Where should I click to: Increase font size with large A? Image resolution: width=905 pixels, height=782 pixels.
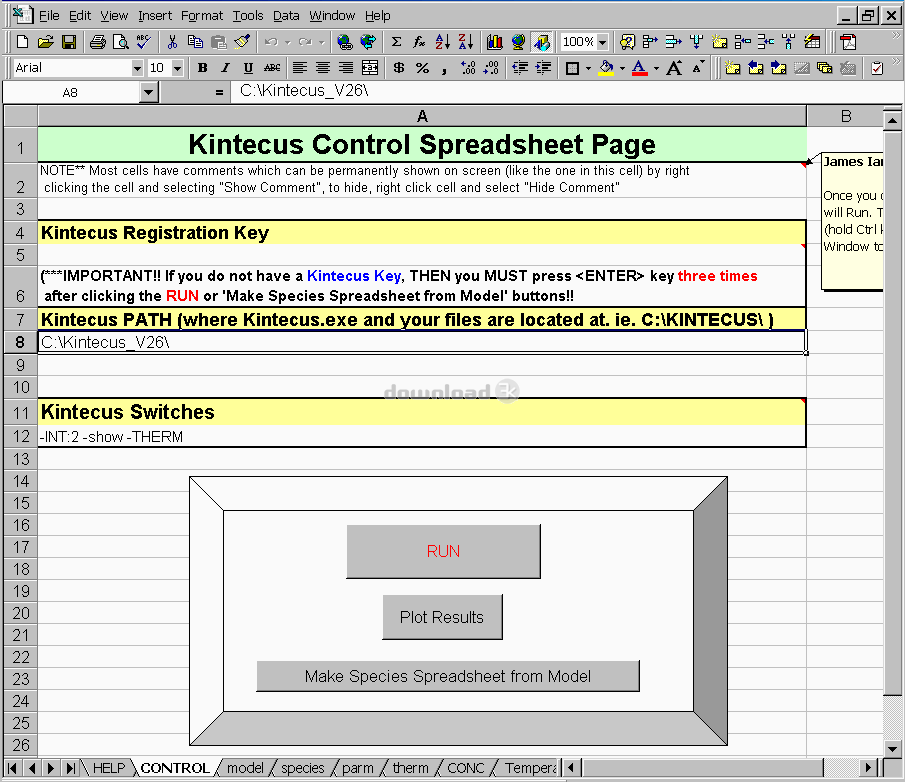[674, 68]
